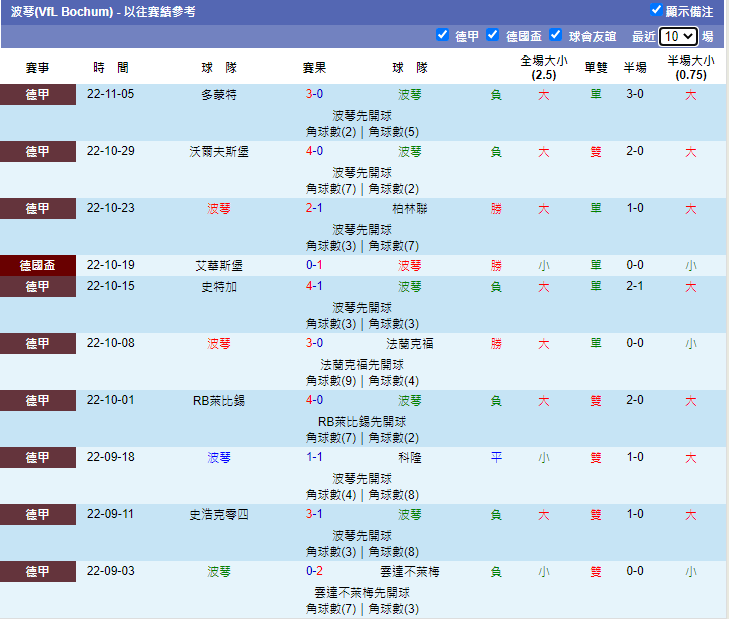Click the date 22-10-08

[x=111, y=343]
